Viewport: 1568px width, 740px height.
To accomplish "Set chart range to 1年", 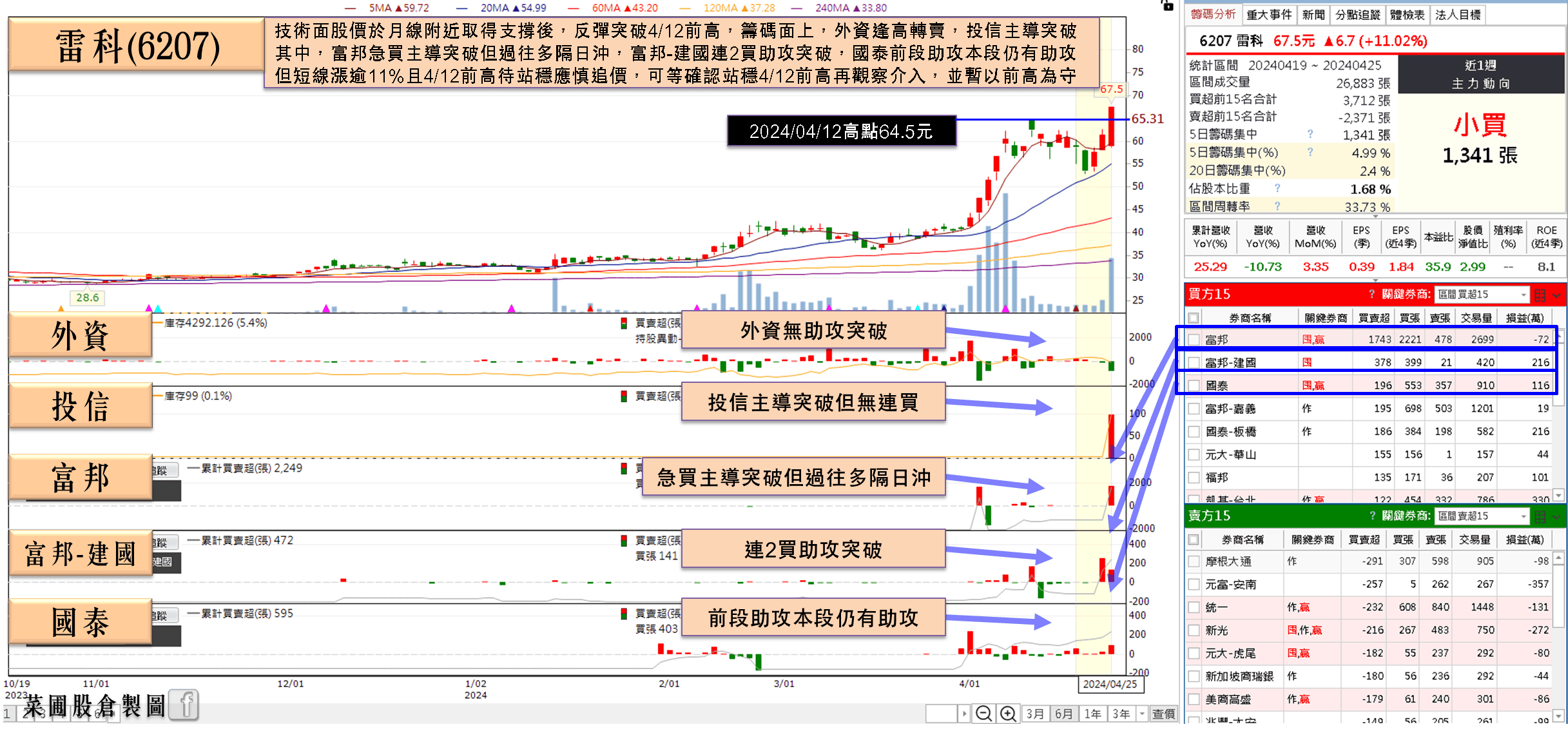I will (1092, 714).
